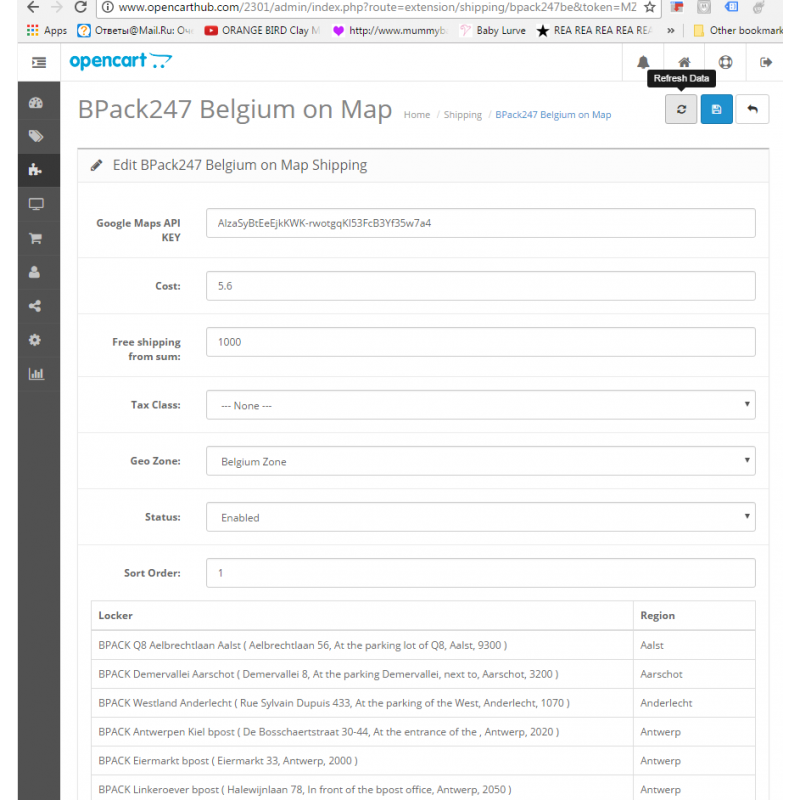Open the ORANGE BIRD Clay bookmark
Viewport: 800px width, 800px height.
tap(262, 31)
